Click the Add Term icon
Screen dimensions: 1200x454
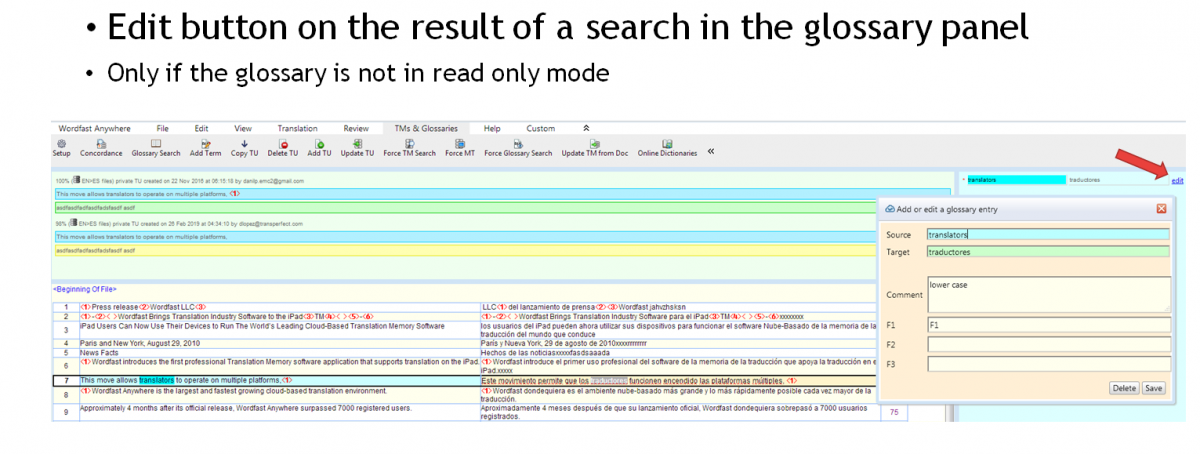click(x=205, y=144)
